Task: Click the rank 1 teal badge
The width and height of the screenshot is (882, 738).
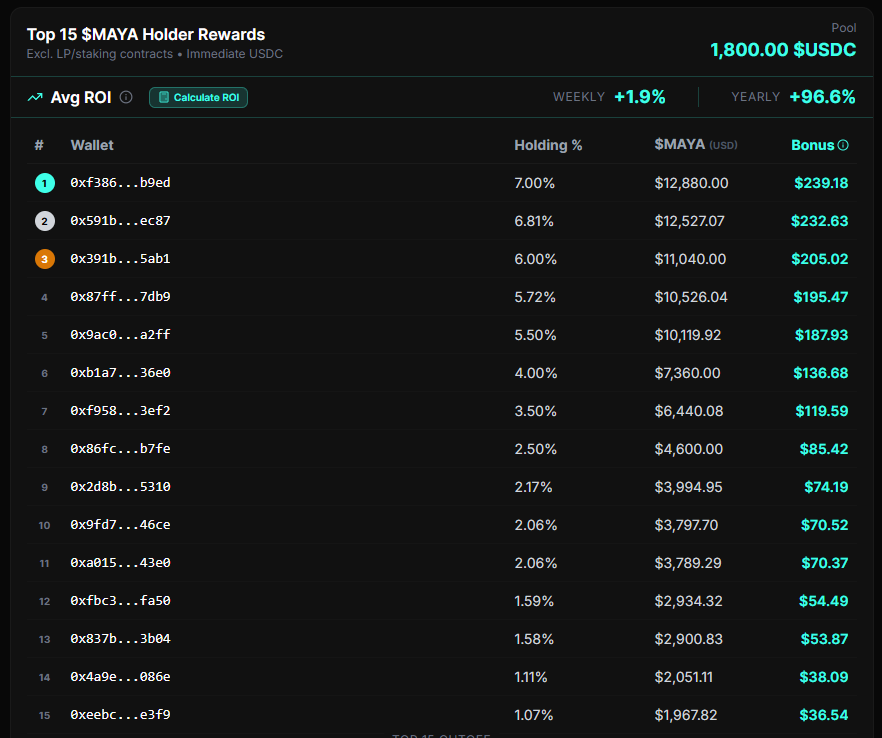Action: pos(45,183)
